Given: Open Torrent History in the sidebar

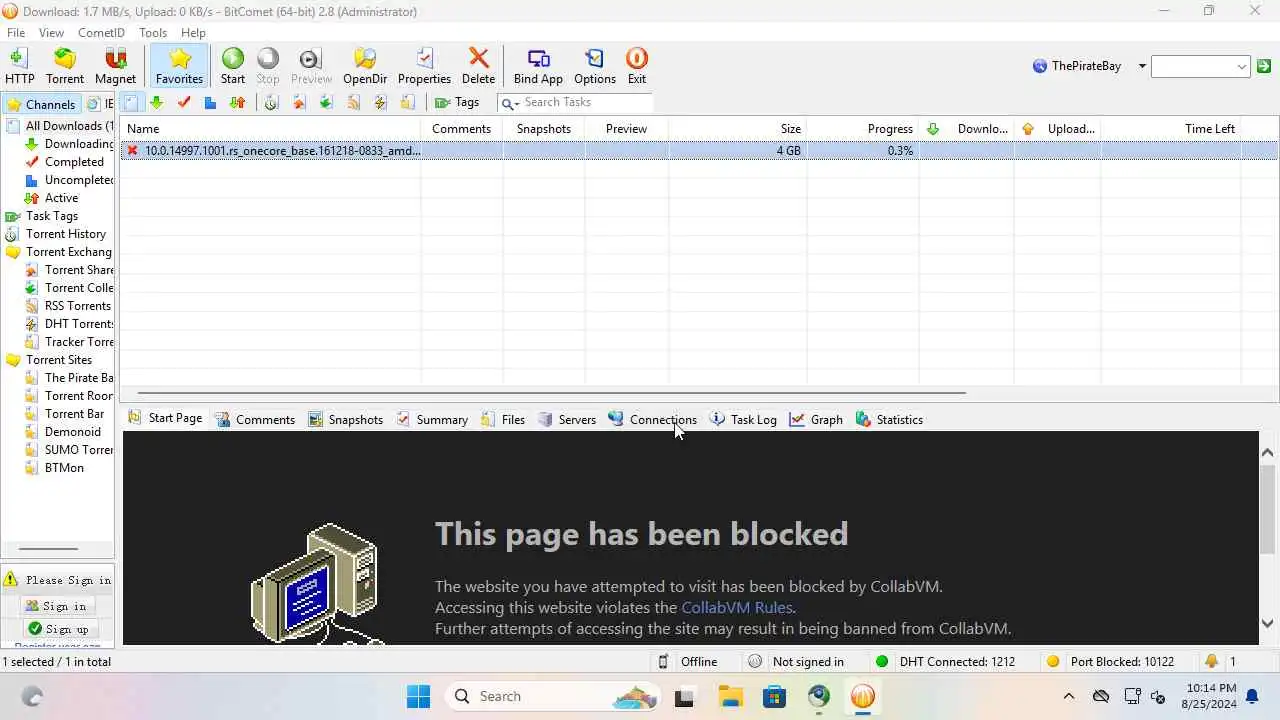Looking at the screenshot, I should [56, 234].
